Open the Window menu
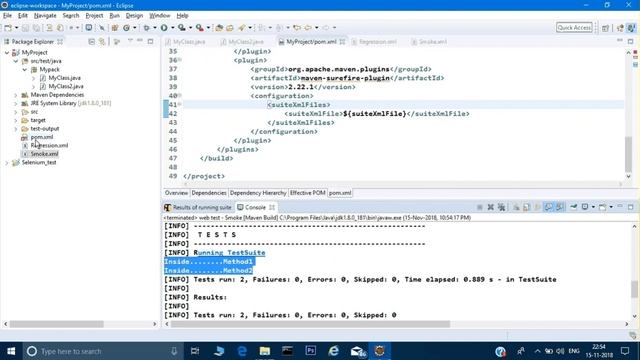 (160, 16)
